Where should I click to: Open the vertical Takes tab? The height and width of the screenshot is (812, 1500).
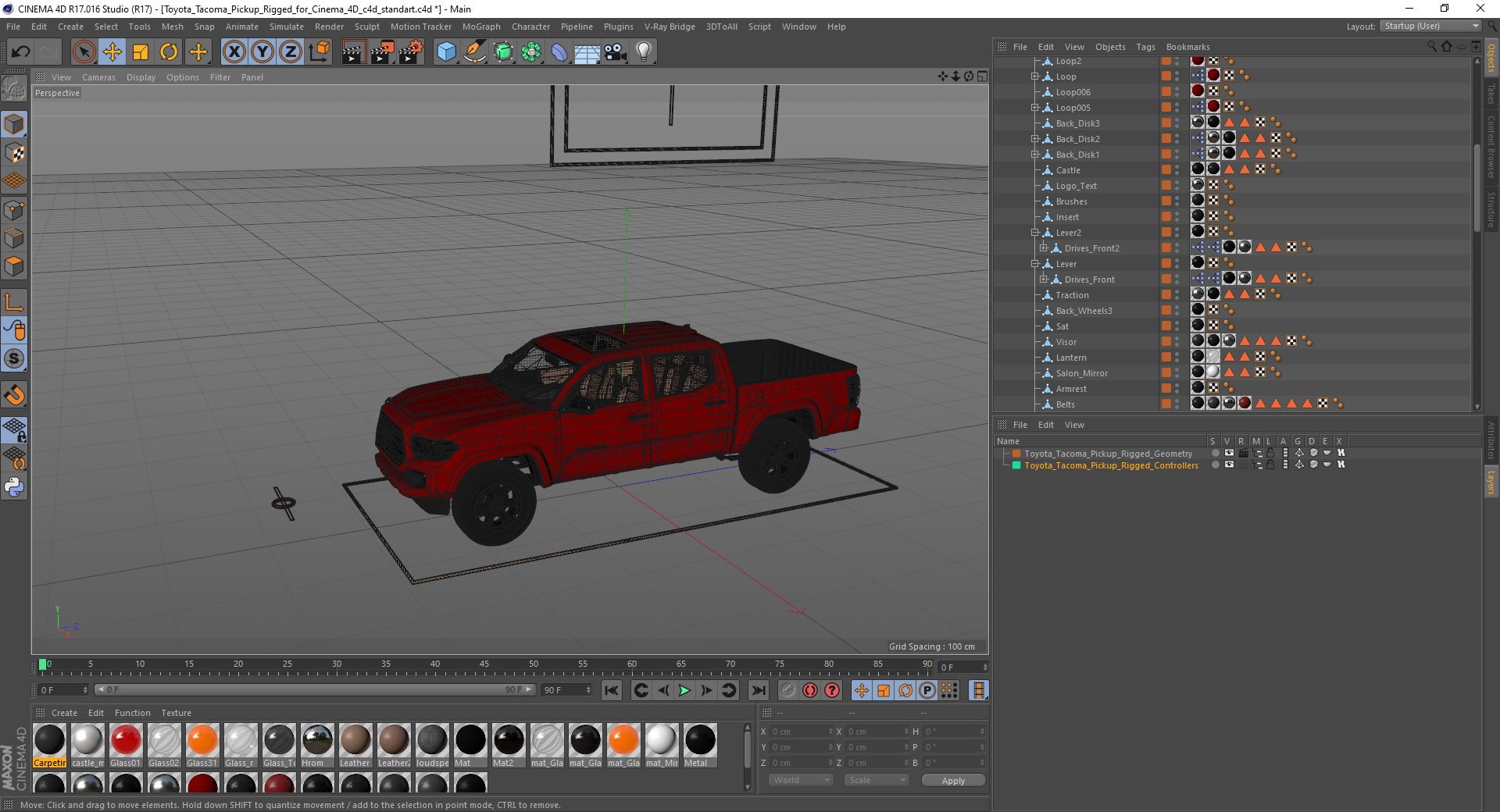tap(1491, 94)
